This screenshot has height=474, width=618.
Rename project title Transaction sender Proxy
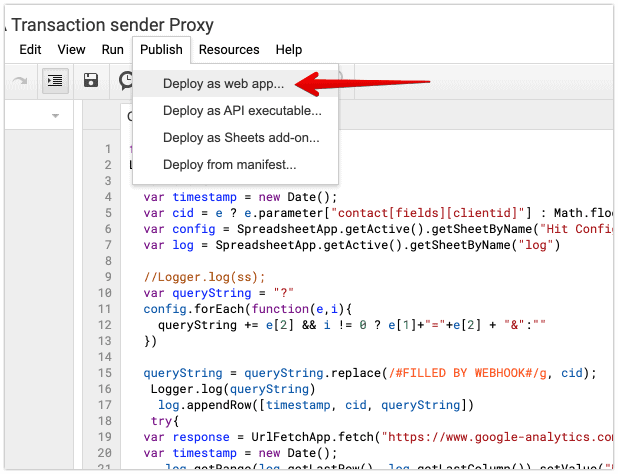pos(112,25)
